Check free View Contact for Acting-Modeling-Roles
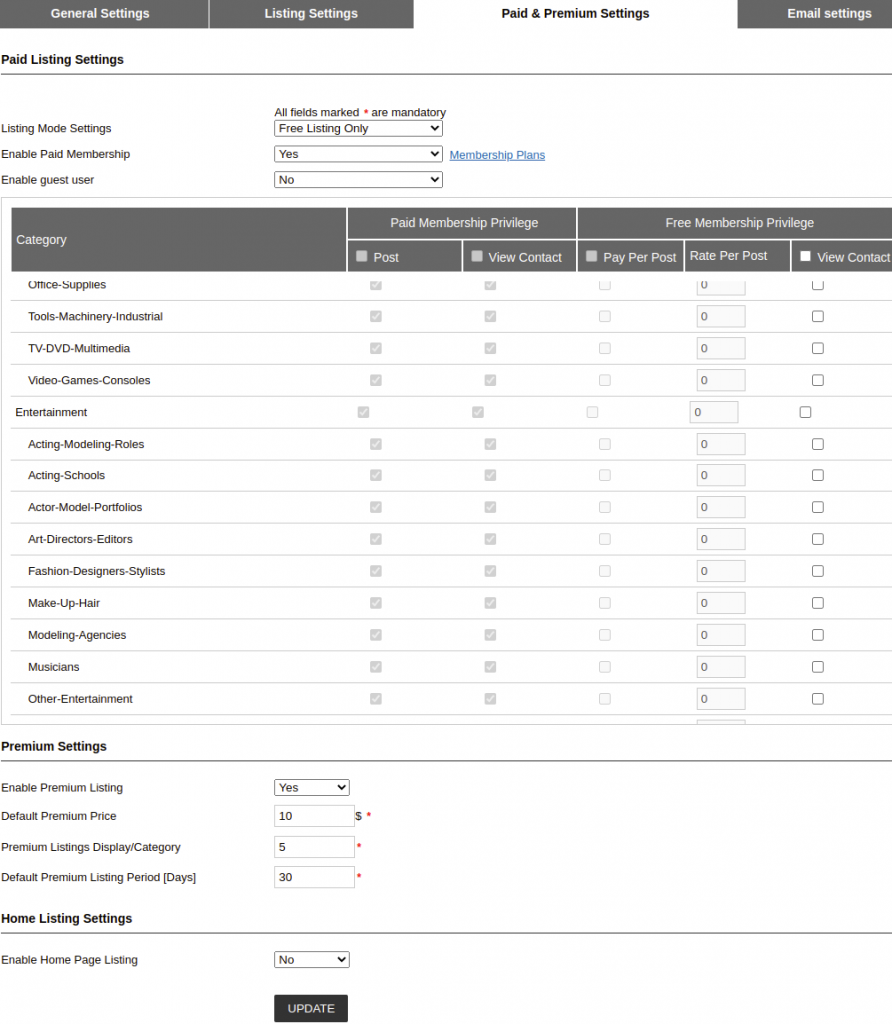Image resolution: width=892 pixels, height=1024 pixels. click(818, 444)
